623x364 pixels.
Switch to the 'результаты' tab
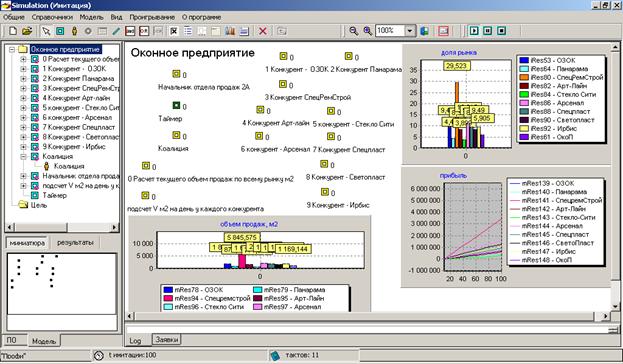[75, 242]
